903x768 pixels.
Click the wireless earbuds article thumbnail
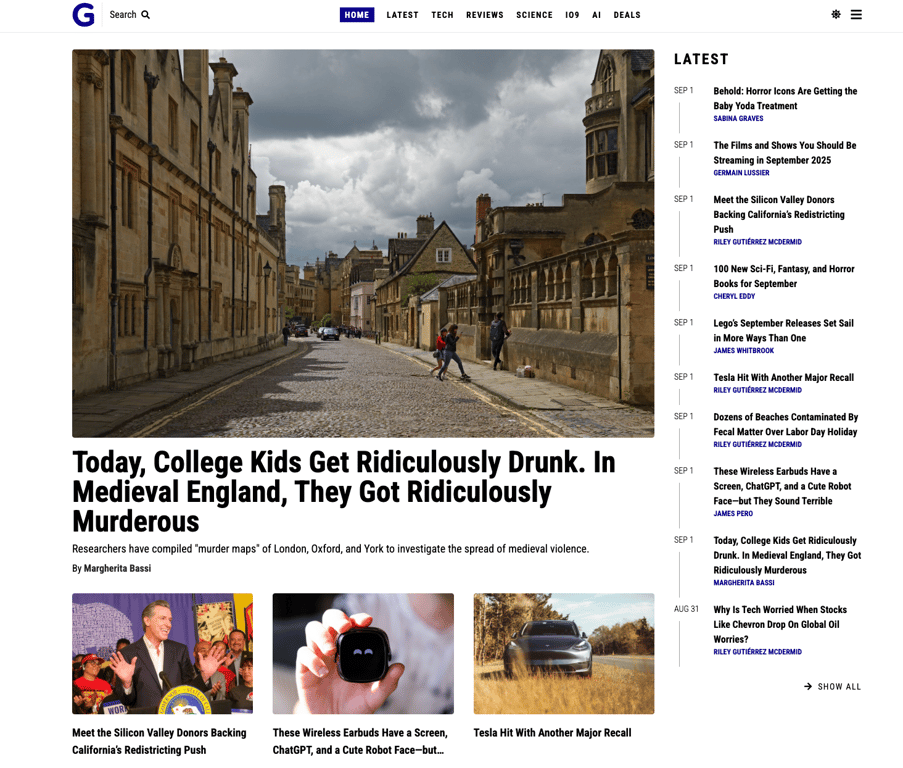[363, 654]
